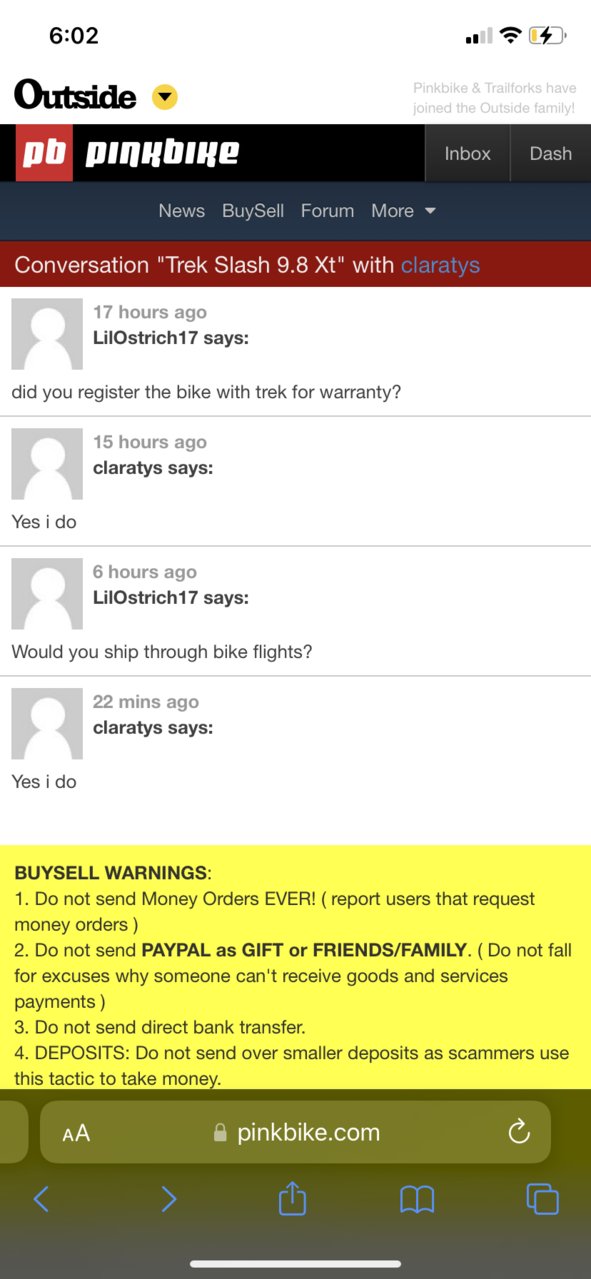The height and width of the screenshot is (1279, 591).
Task: Tap LilOstrich17's avatar on the warranty message
Action: click(47, 334)
